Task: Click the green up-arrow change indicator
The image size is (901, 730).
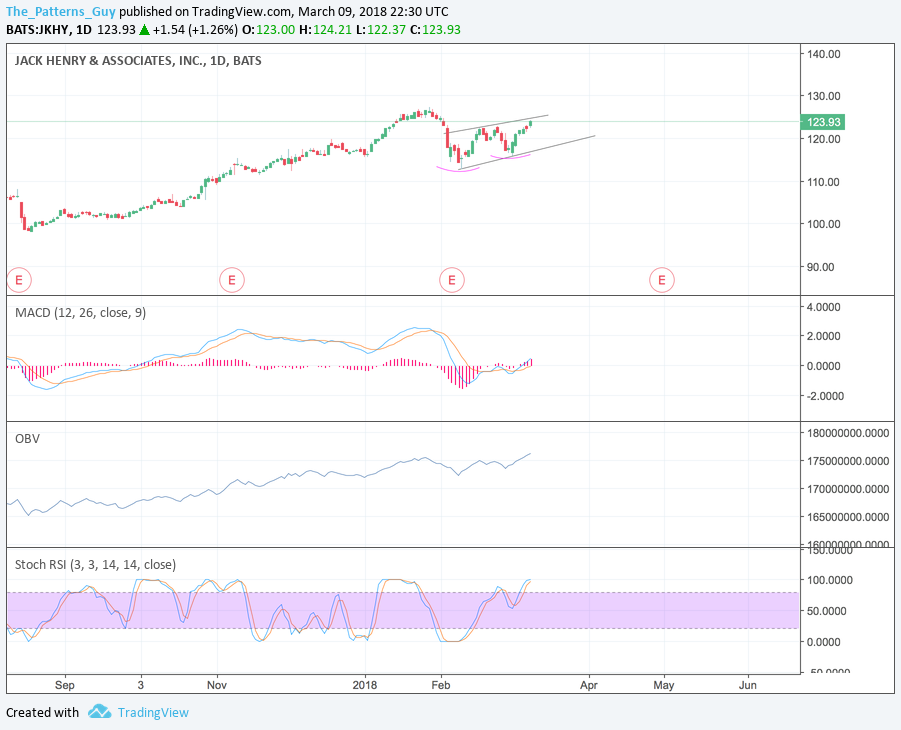Action: [x=144, y=30]
